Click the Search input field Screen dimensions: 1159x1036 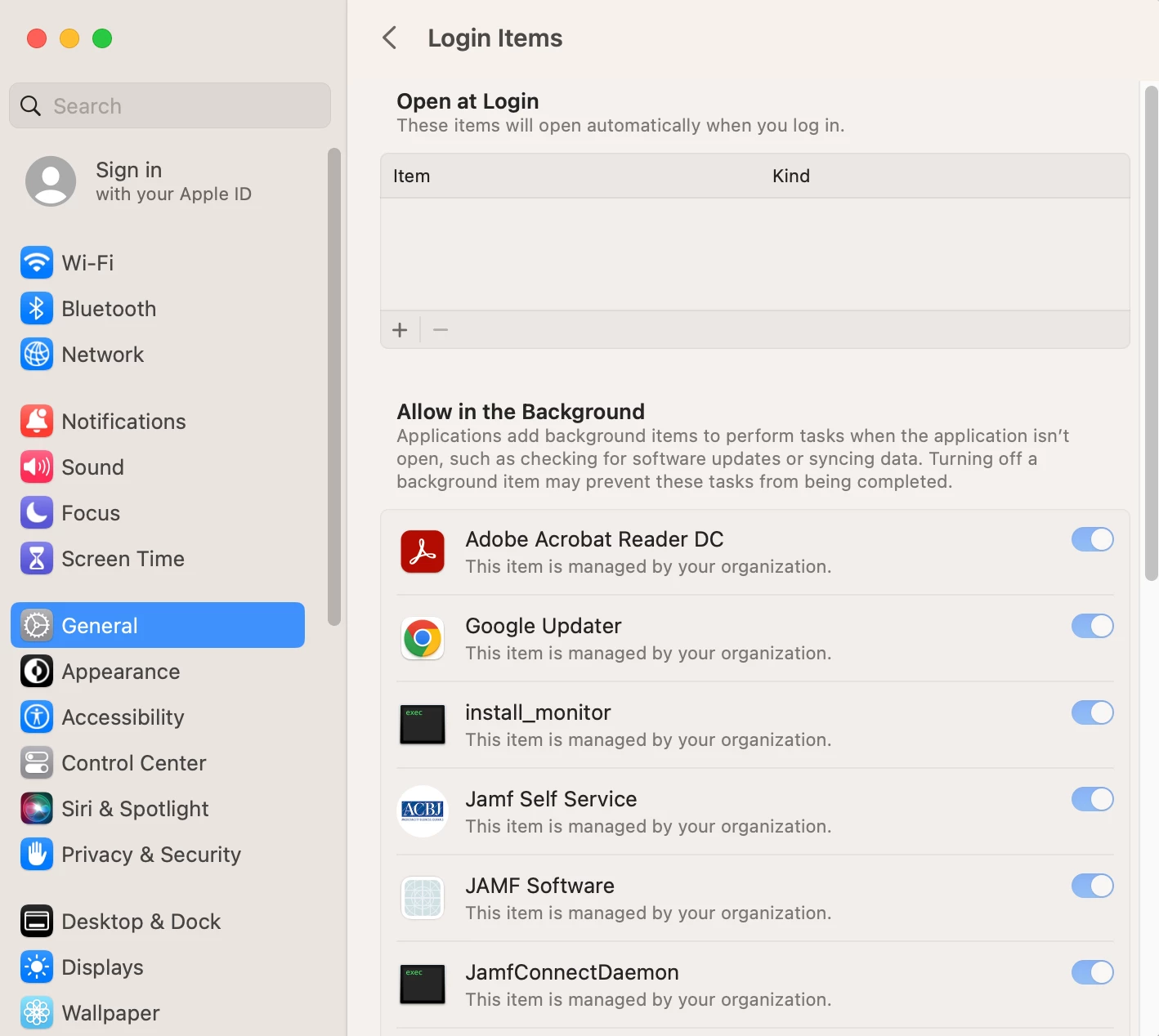click(x=170, y=105)
